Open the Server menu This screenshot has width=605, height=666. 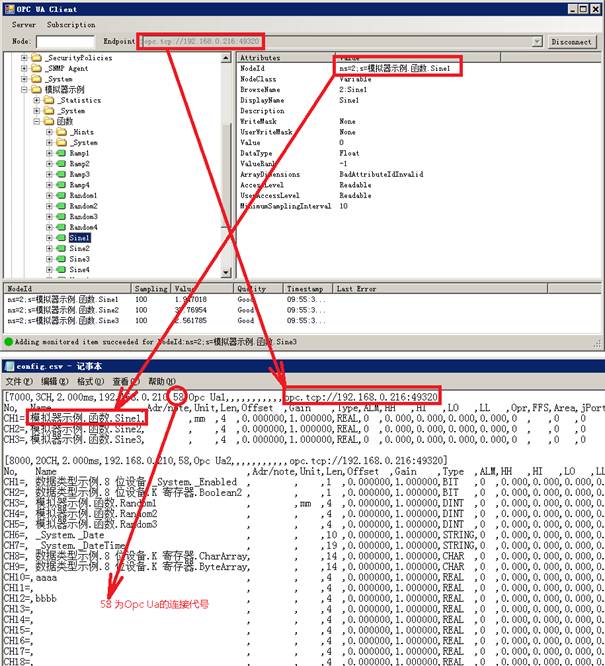pos(24,24)
